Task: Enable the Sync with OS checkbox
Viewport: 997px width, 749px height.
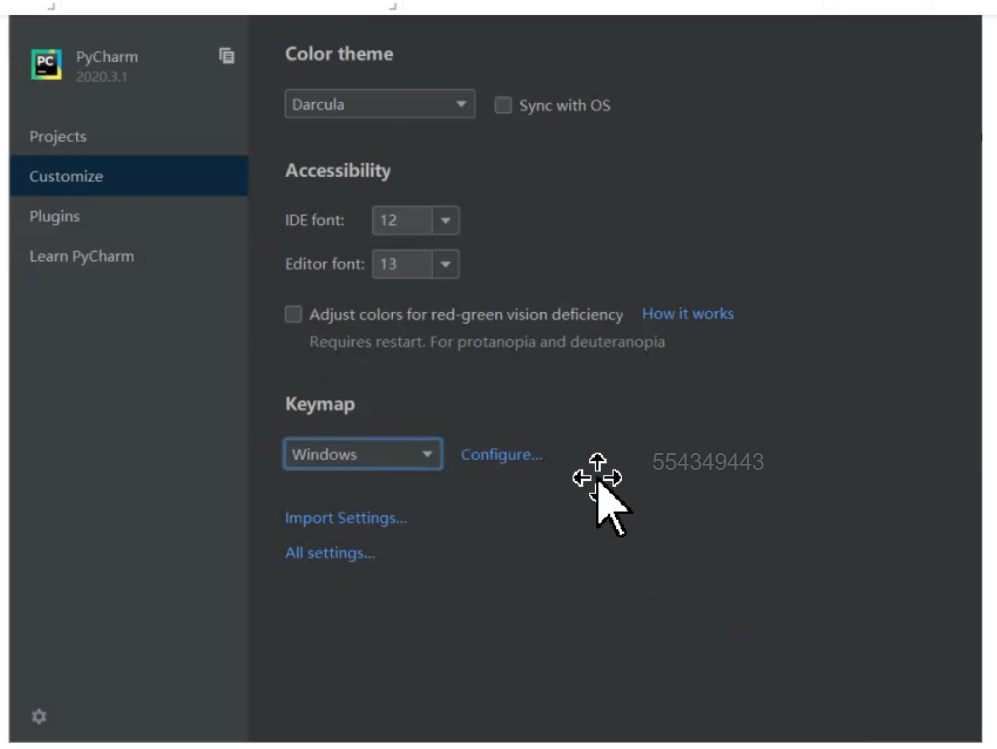Action: click(x=503, y=105)
